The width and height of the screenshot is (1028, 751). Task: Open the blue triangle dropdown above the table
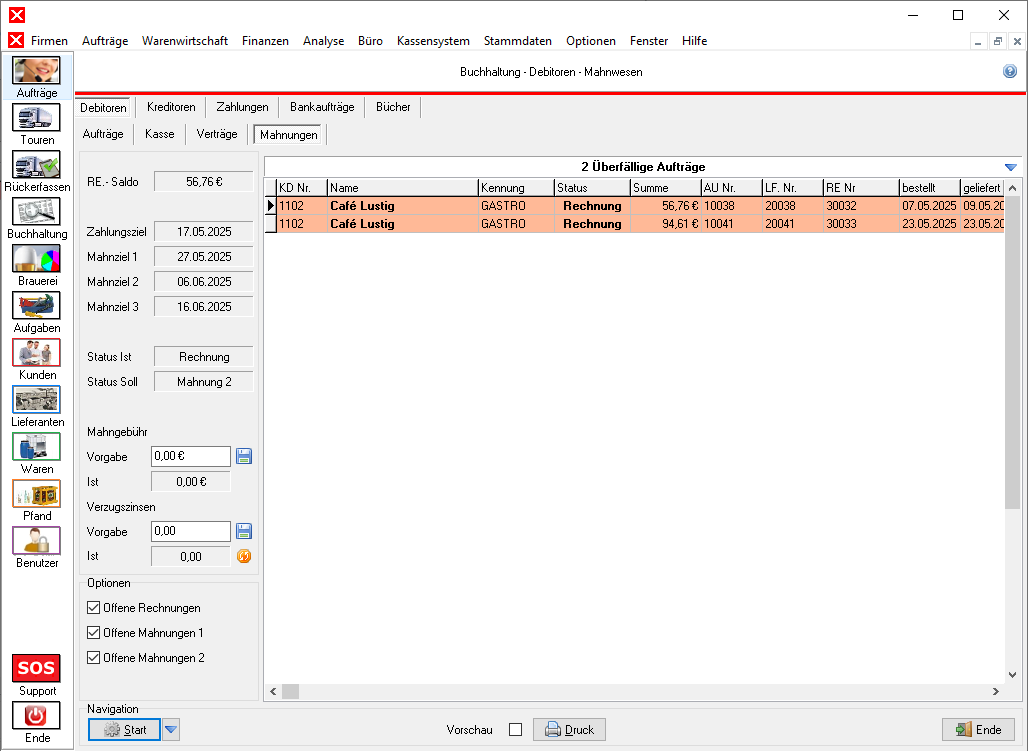[x=1010, y=167]
